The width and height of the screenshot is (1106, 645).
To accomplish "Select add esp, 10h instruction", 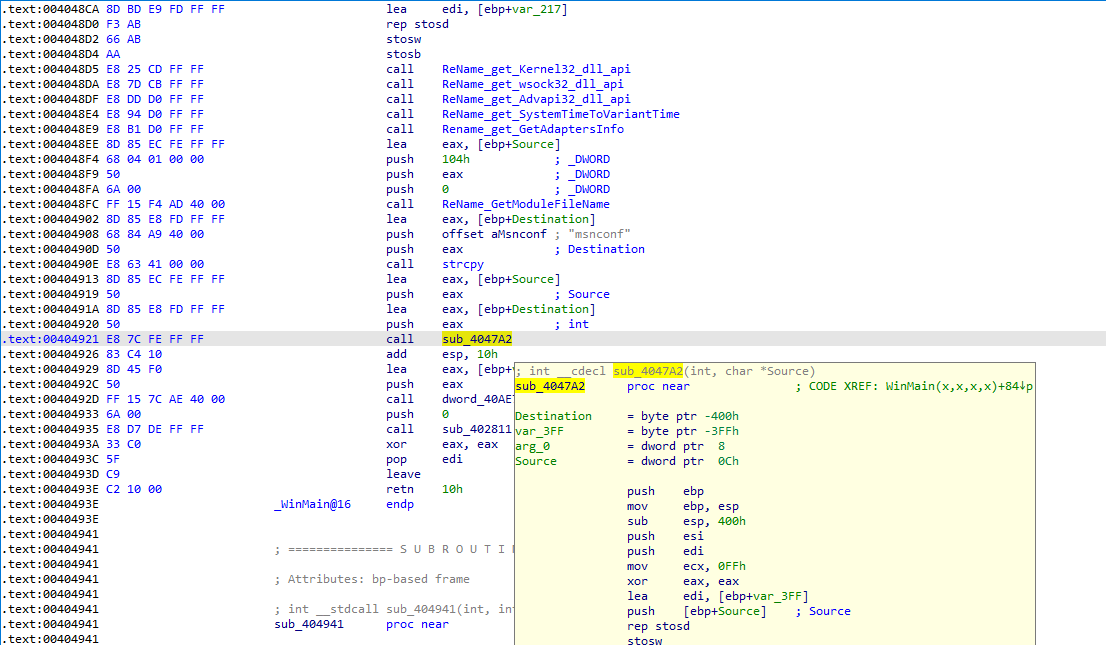I will coord(442,354).
